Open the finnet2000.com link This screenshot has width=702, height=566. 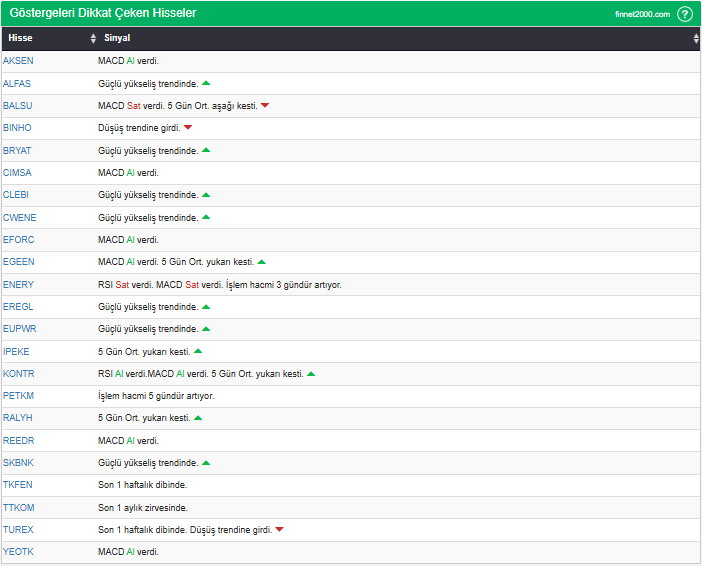point(642,14)
